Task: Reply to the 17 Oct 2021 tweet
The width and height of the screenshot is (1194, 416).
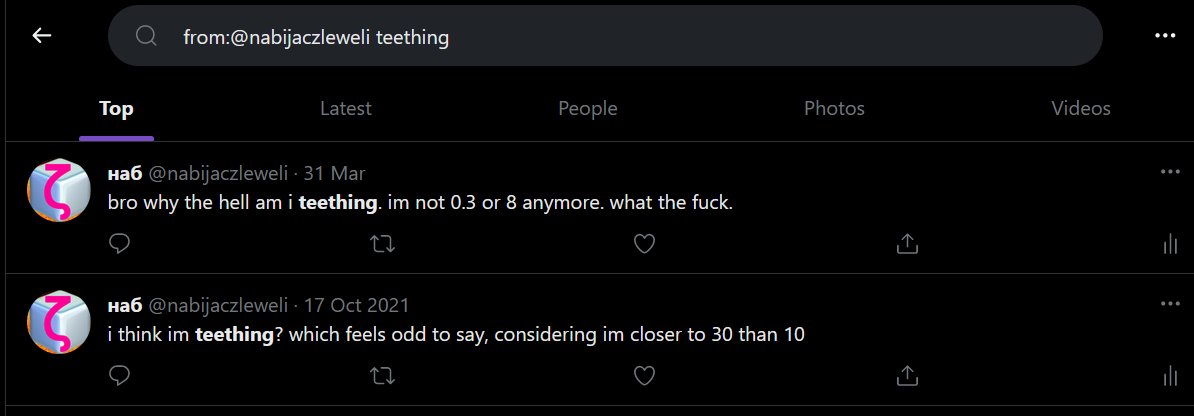Action: click(120, 376)
